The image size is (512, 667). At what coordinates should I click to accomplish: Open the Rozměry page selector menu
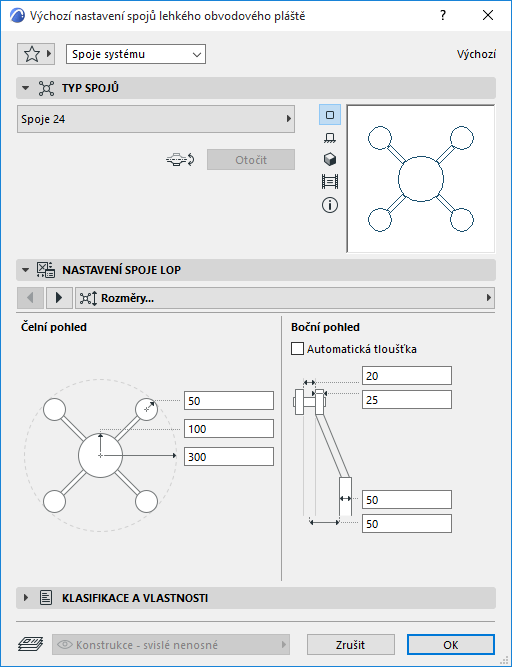tap(285, 298)
